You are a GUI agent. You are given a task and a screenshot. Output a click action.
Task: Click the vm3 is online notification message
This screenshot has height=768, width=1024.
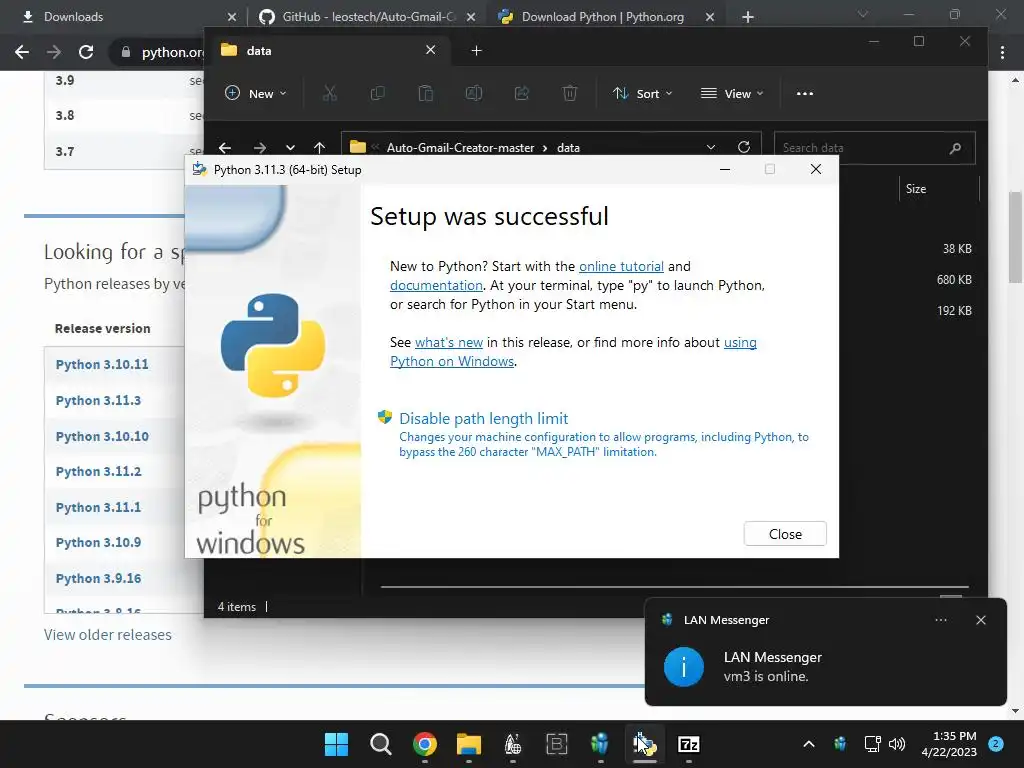pos(765,677)
